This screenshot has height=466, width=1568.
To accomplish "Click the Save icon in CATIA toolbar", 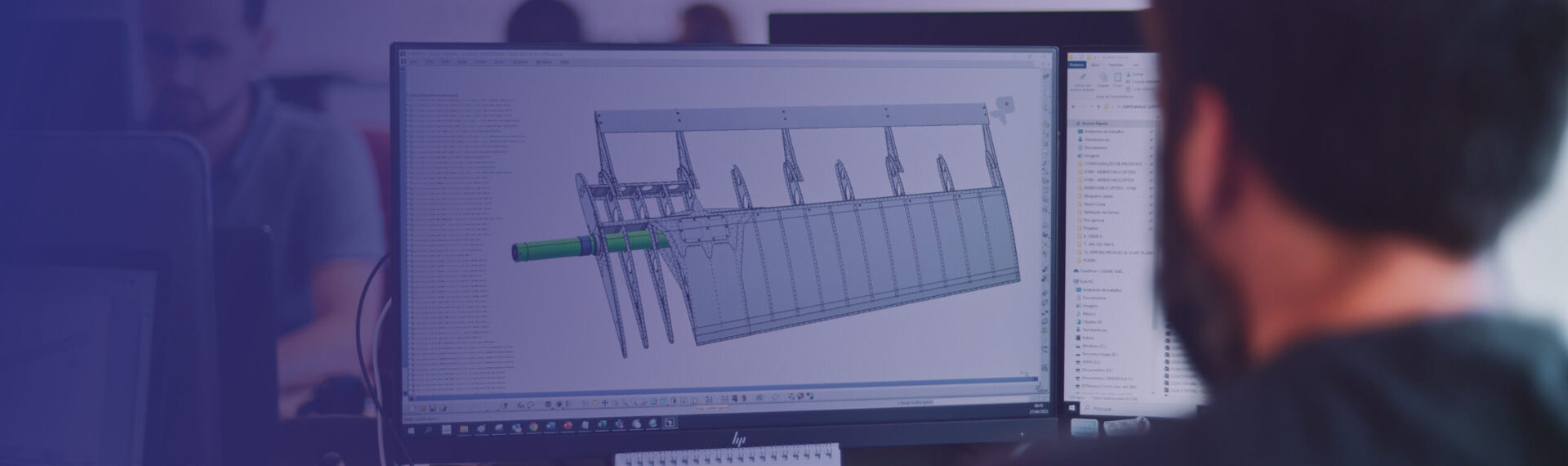I will (434, 406).
